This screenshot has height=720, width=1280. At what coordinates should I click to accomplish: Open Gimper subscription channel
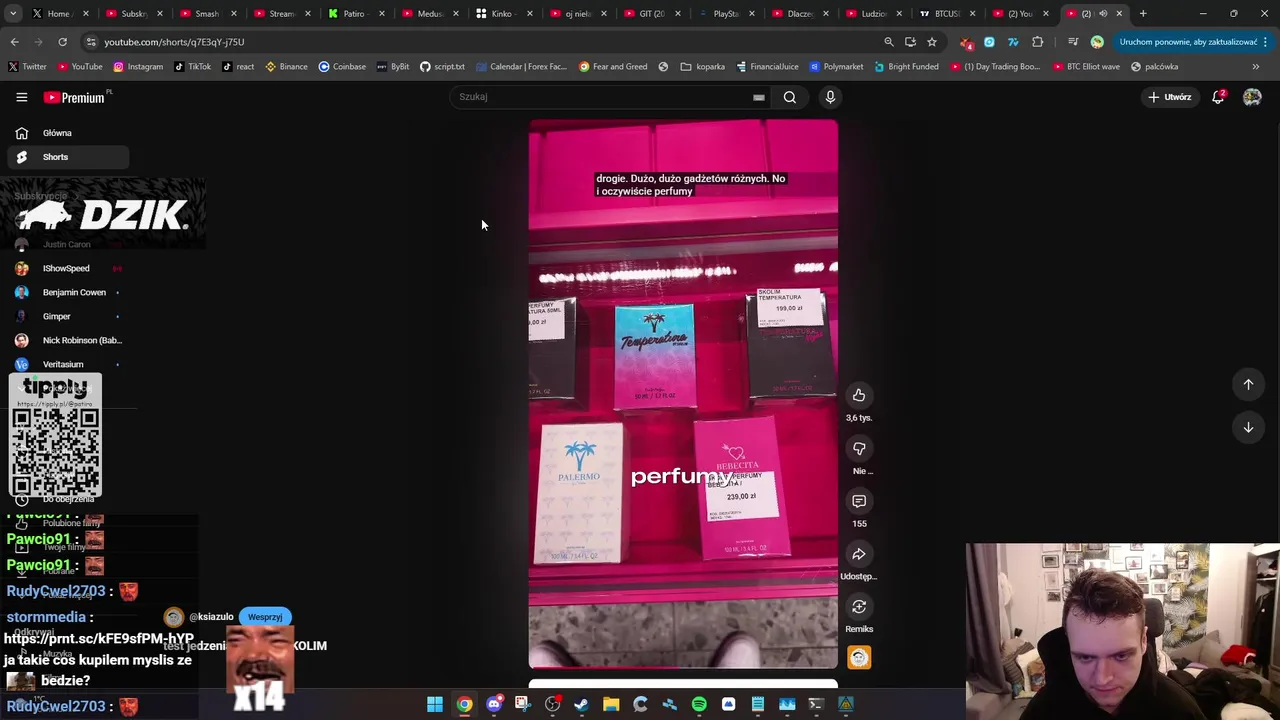[68, 316]
